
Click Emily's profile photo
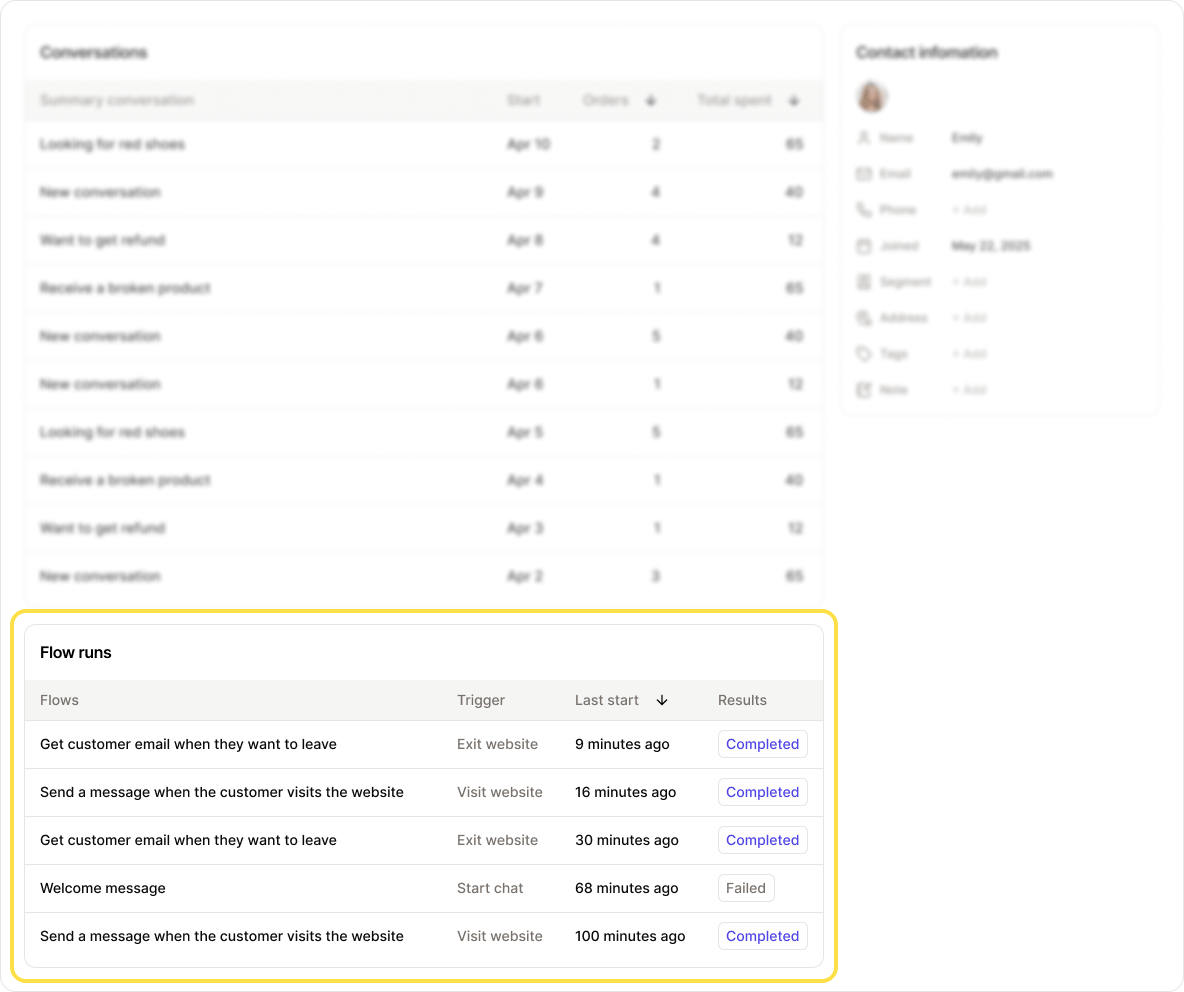[872, 97]
